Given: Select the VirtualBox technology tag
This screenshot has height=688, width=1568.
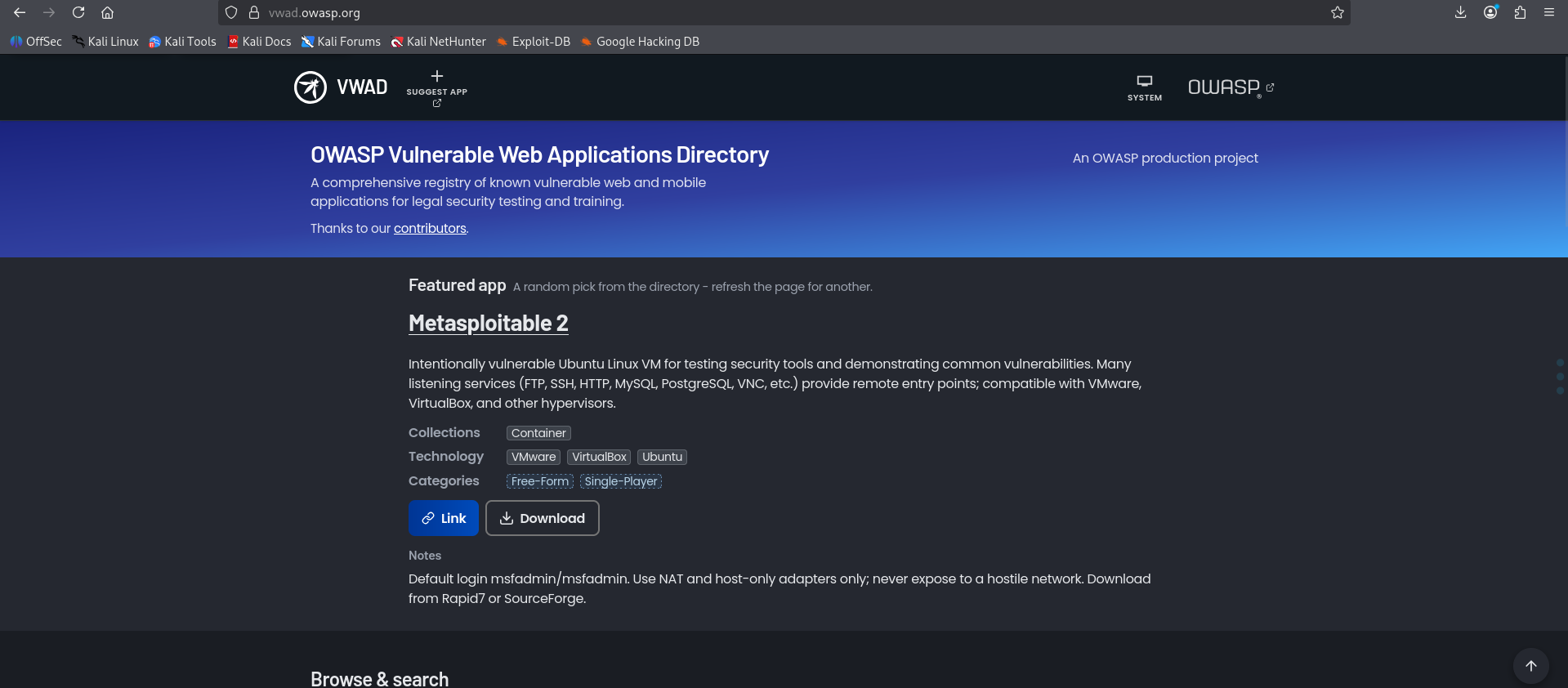Looking at the screenshot, I should pyautogui.click(x=599, y=457).
